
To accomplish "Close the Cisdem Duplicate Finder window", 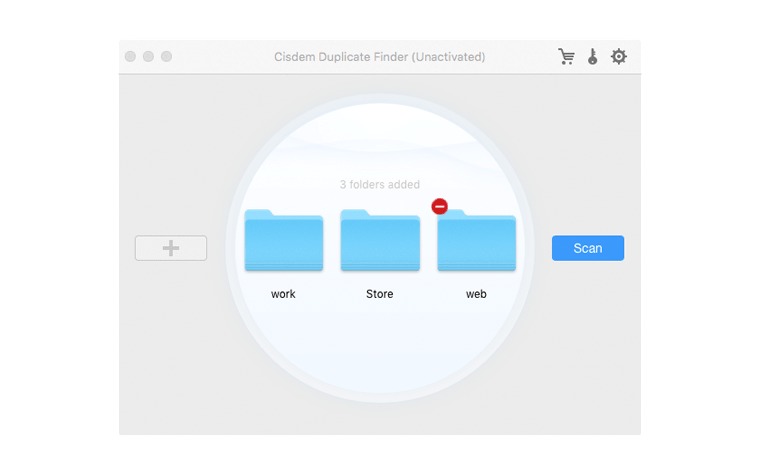I will pos(130,57).
